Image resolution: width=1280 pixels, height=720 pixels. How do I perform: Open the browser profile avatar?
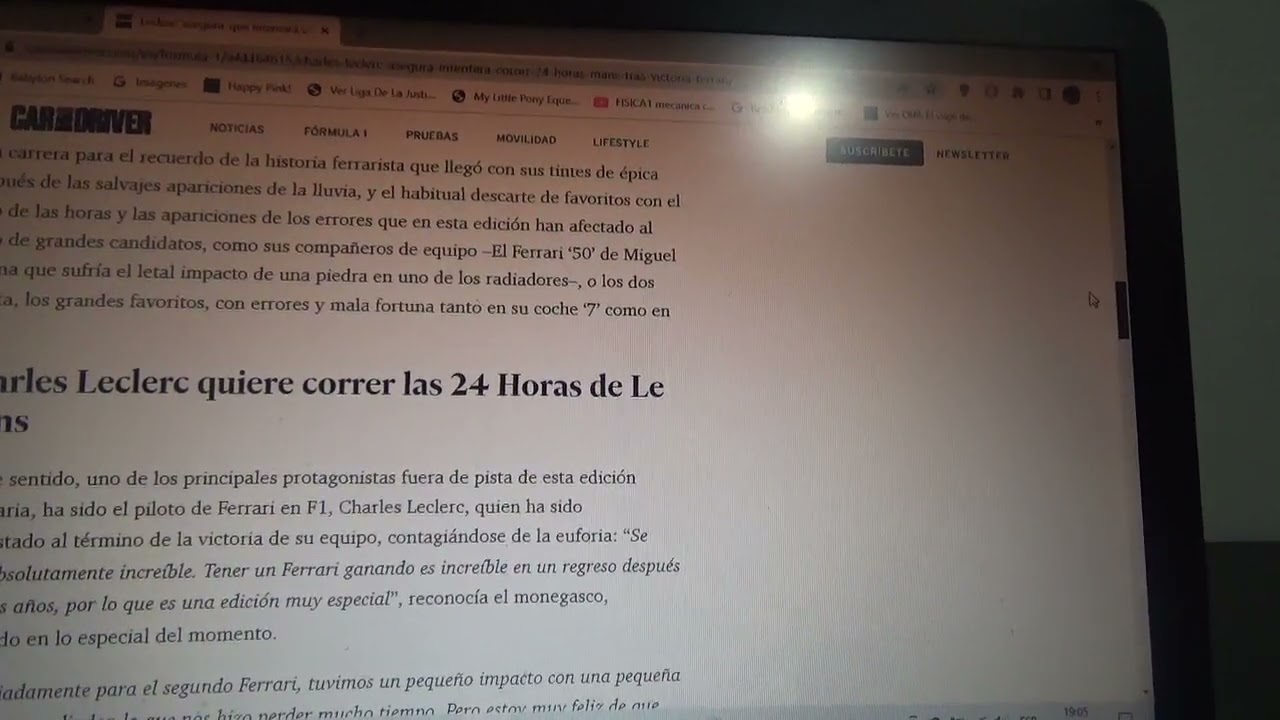click(1071, 95)
